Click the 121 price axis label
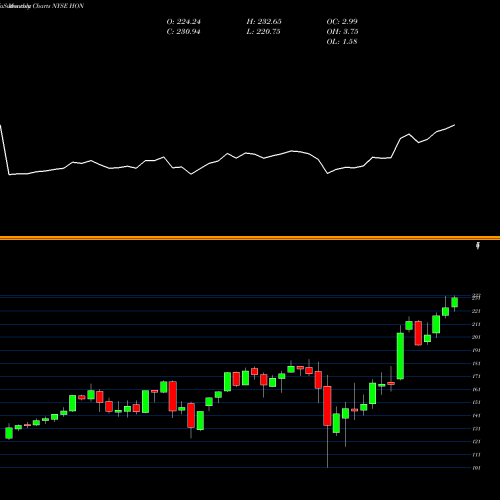Screen dimensions: 500x500 tap(476, 442)
